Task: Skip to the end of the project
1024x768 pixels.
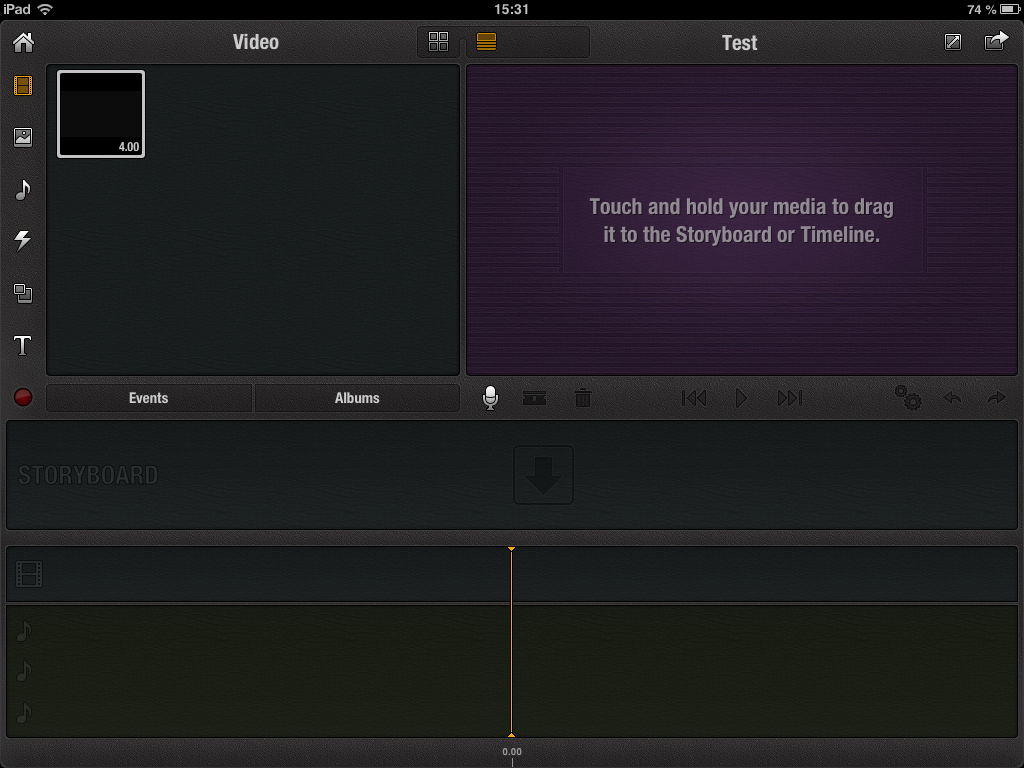Action: click(x=790, y=398)
